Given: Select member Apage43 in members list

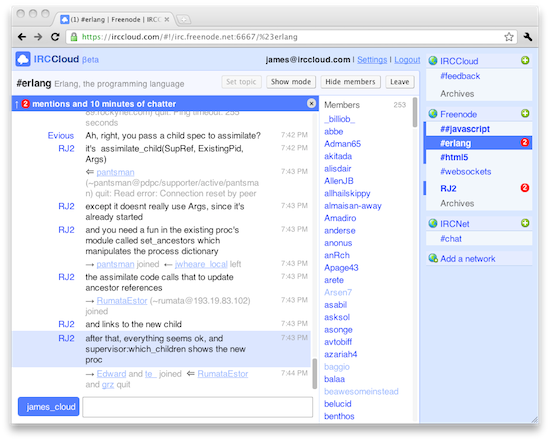Looking at the screenshot, I should 341,268.
